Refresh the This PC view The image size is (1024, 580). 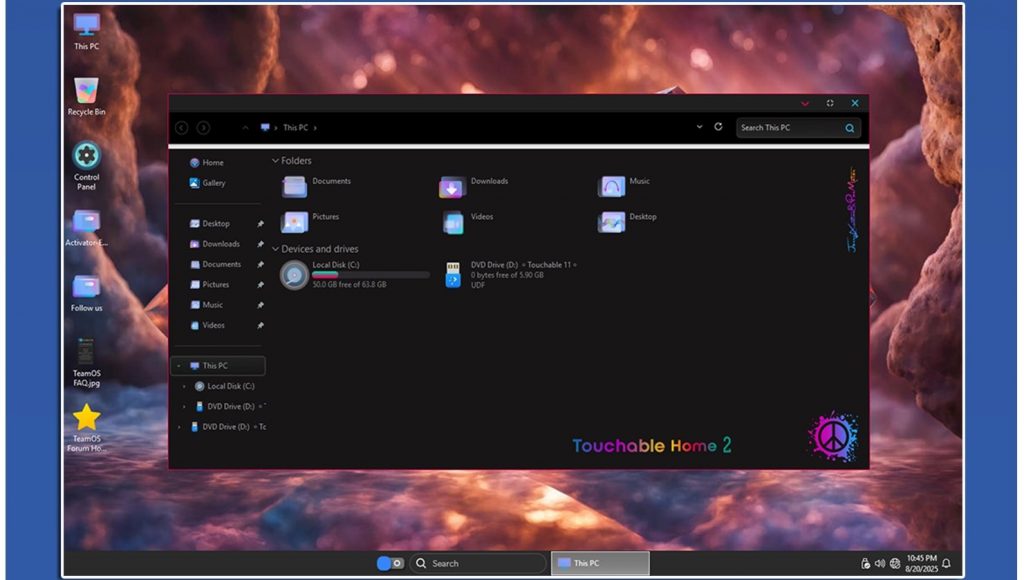click(718, 127)
